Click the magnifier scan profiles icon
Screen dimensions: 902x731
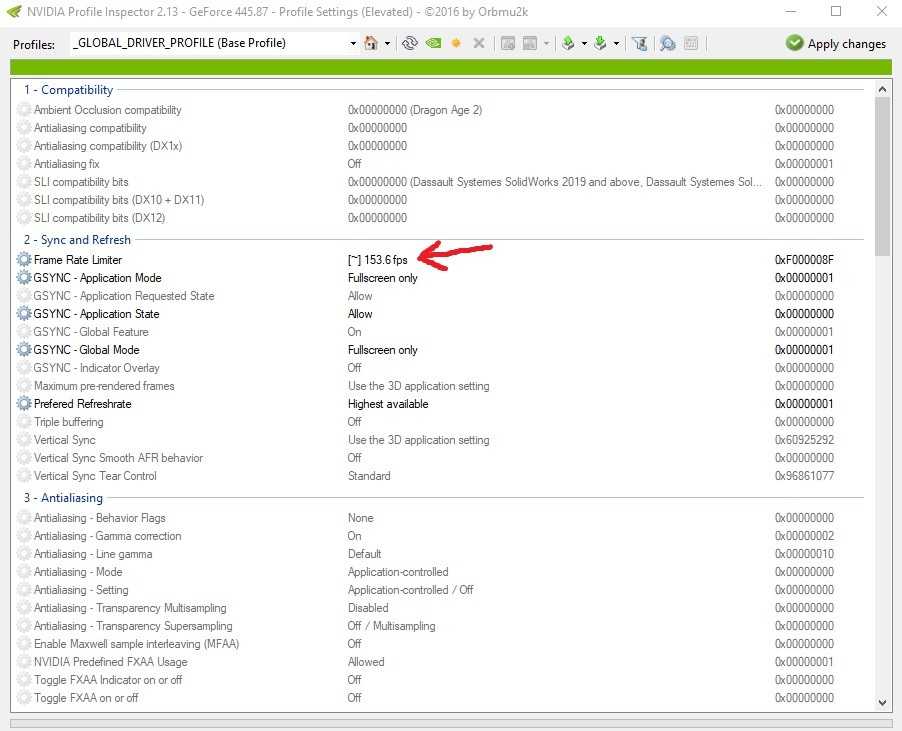click(667, 43)
